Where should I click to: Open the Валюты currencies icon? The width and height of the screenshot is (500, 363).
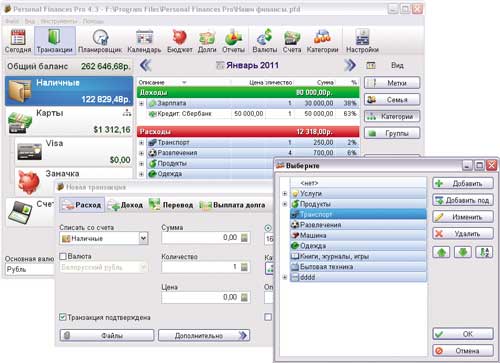click(x=265, y=41)
